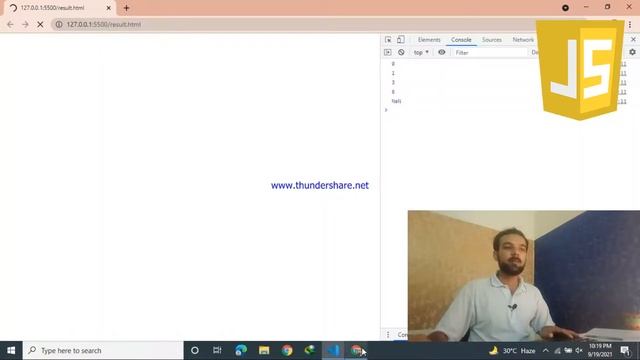The width and height of the screenshot is (640, 360).
Task: Open Cortana circle icon on taskbar
Action: 195,351
